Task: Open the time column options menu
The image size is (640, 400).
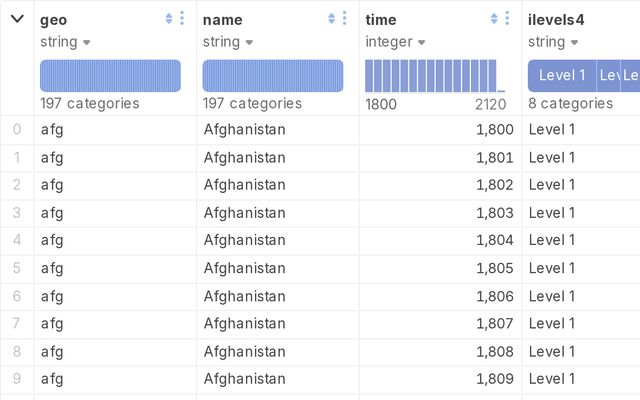Action: (x=507, y=18)
